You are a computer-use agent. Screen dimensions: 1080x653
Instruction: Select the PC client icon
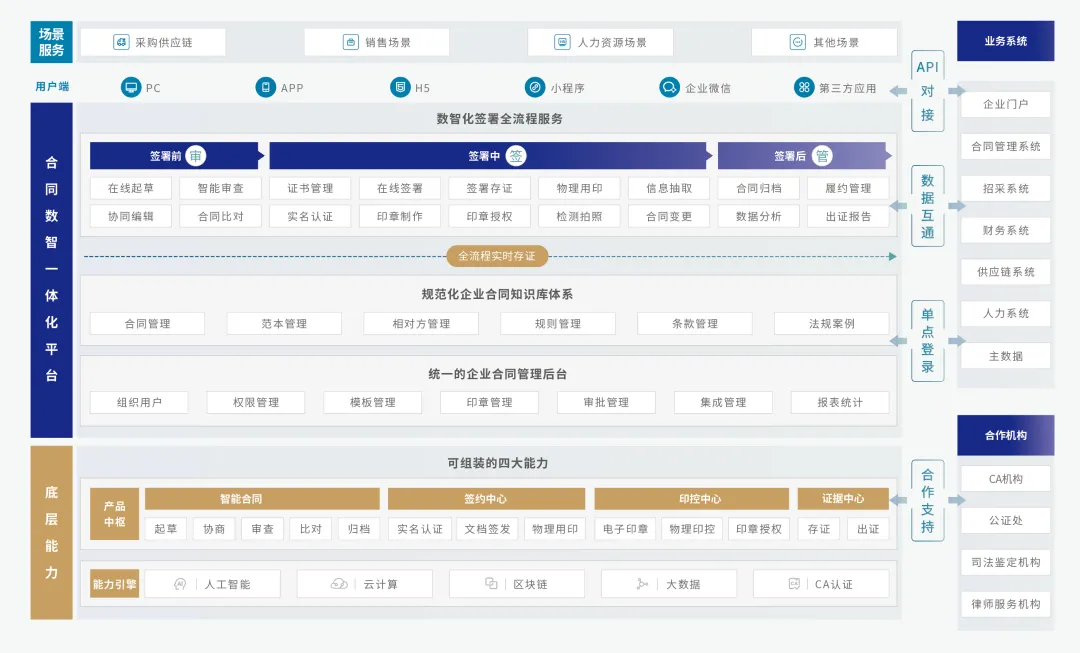click(130, 87)
